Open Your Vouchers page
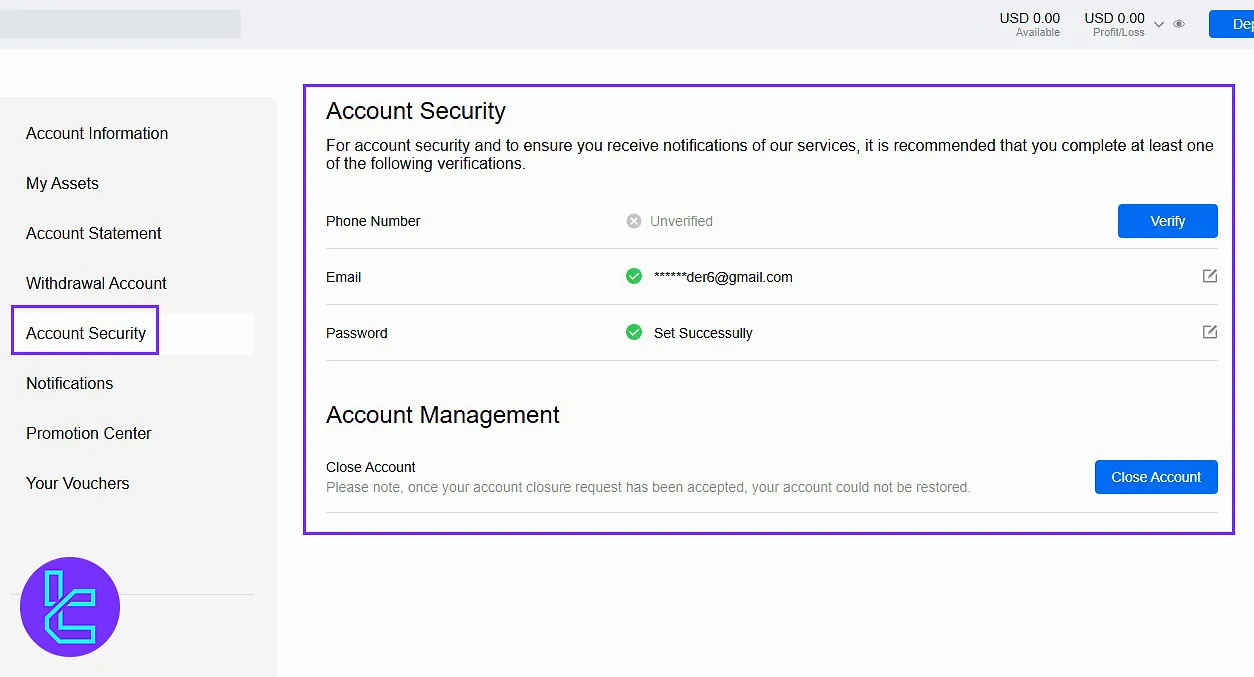Screen dimensions: 1254x677 [78, 483]
